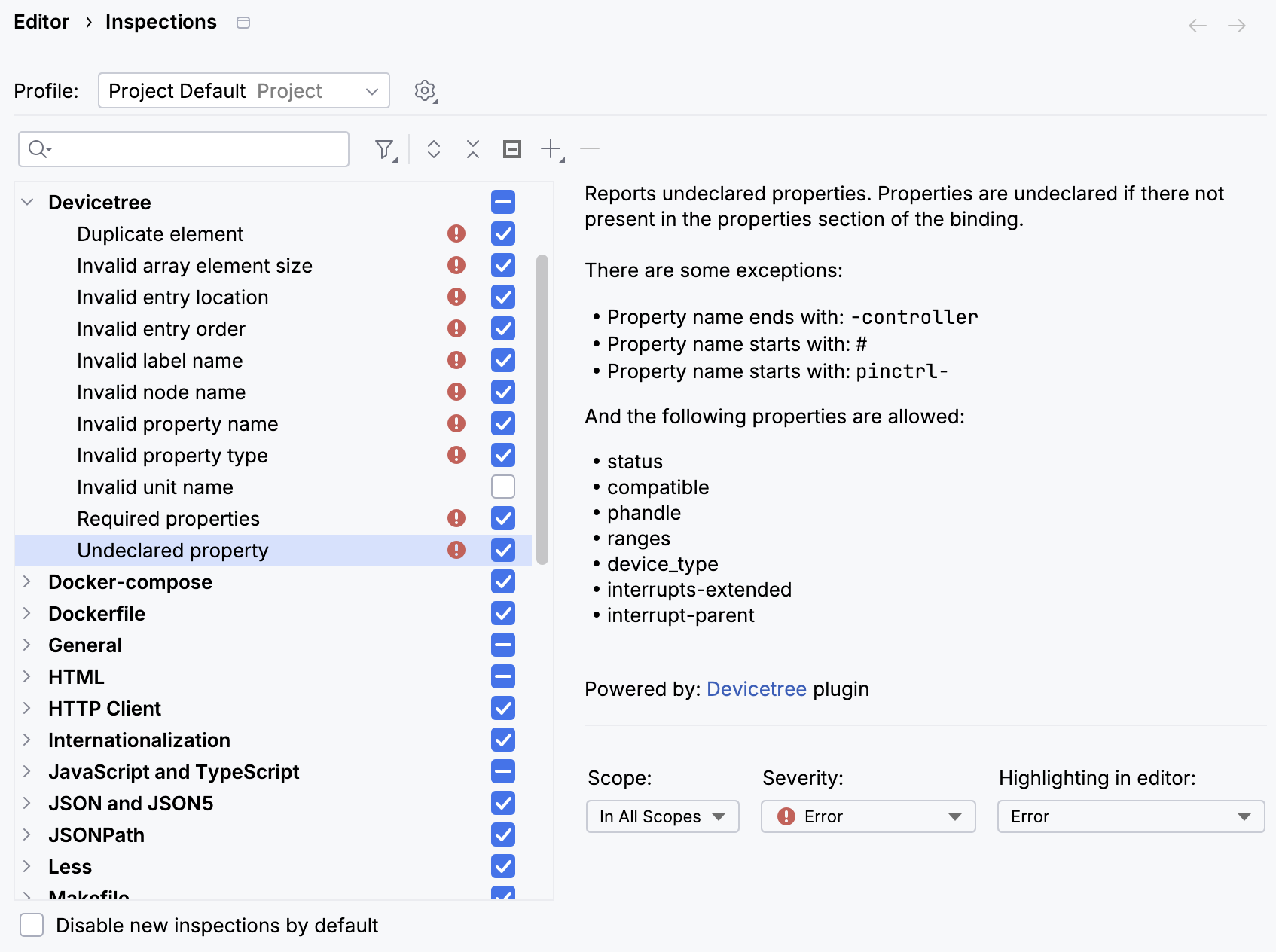Collapse all inspection groups via toolbar icon
Screen dimensions: 1276x952
(x=472, y=148)
